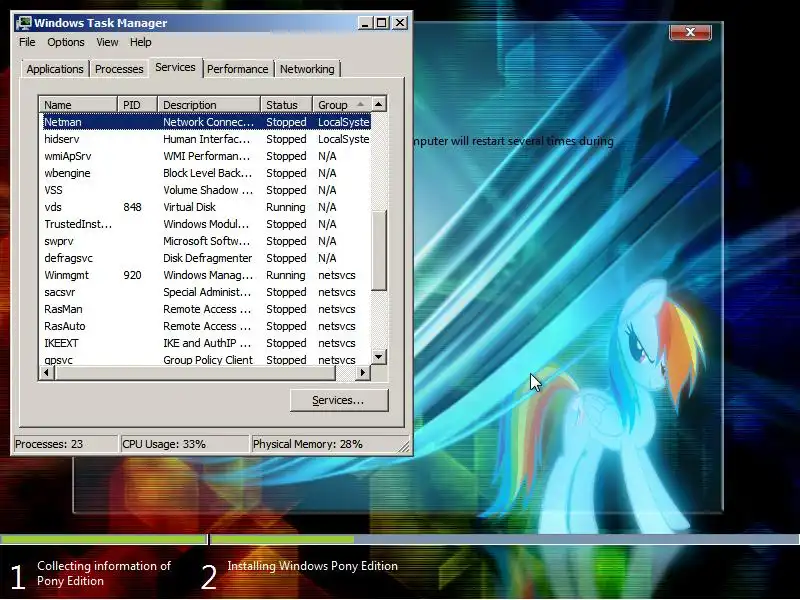Click the horizontal scrollbar right arrow
Screen dimensions: 800x600
pos(363,373)
